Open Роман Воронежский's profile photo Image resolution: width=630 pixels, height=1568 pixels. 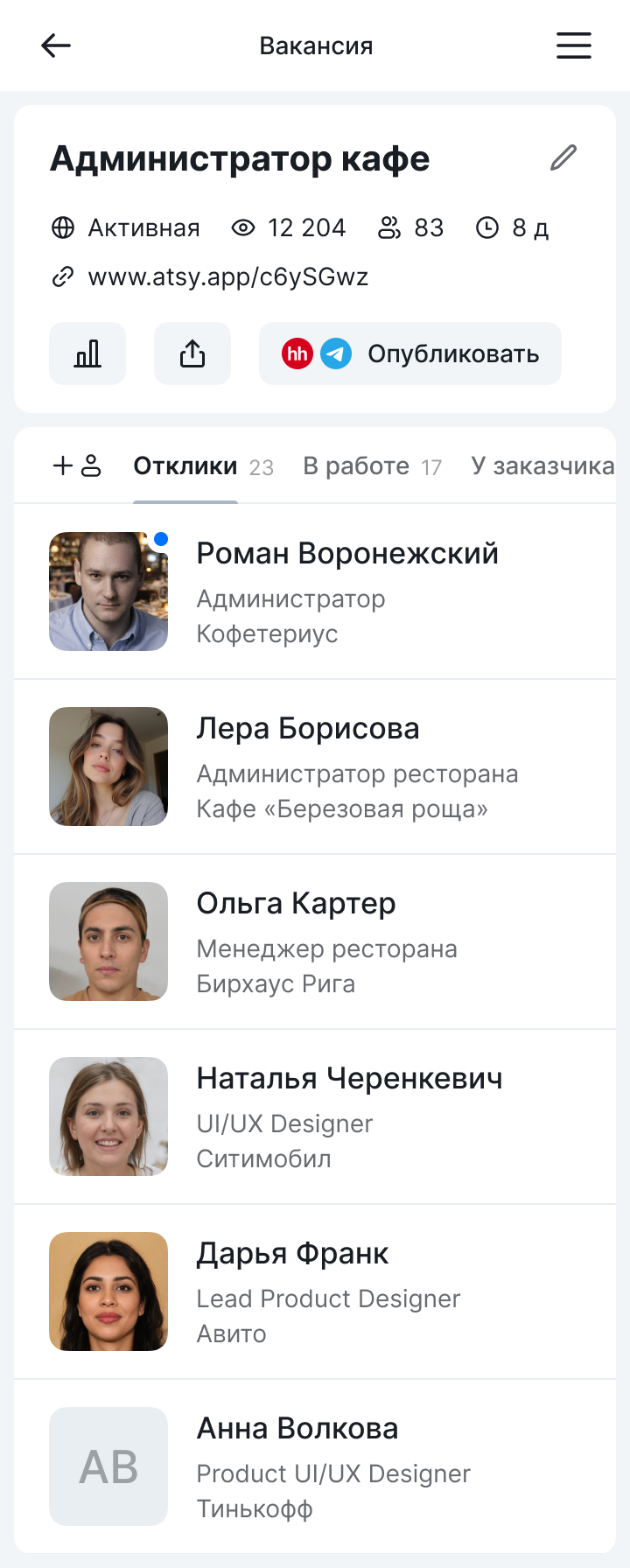(108, 591)
